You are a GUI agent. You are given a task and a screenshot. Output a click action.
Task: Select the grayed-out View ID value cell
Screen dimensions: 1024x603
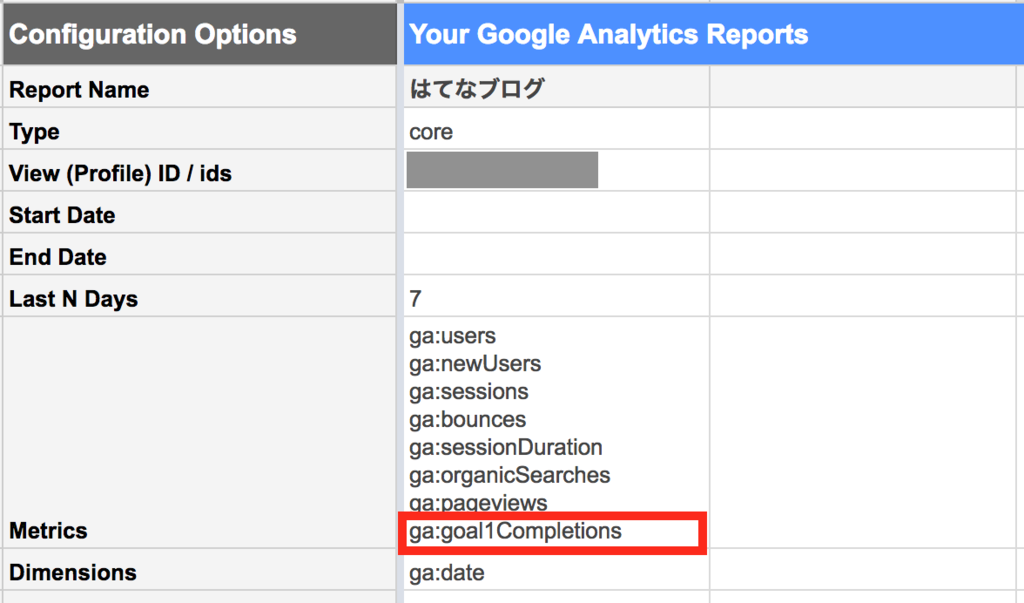click(x=502, y=171)
